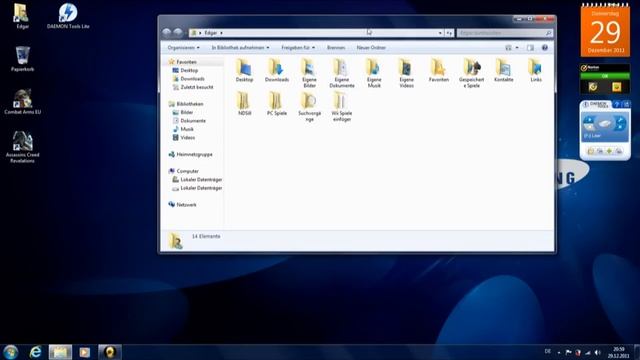Select the Eigene Musik folder

pos(374,73)
